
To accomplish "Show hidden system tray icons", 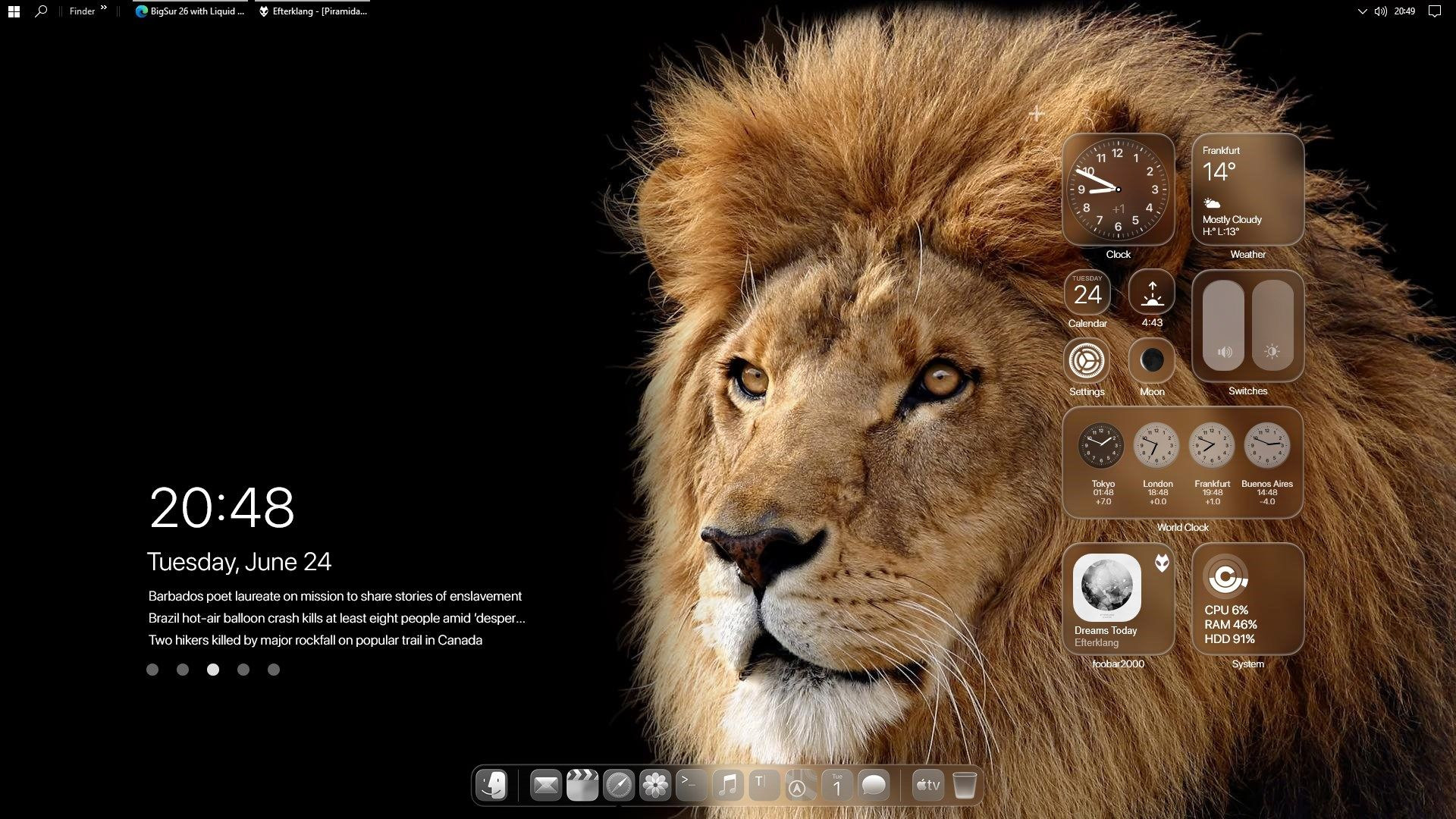I will [1362, 11].
